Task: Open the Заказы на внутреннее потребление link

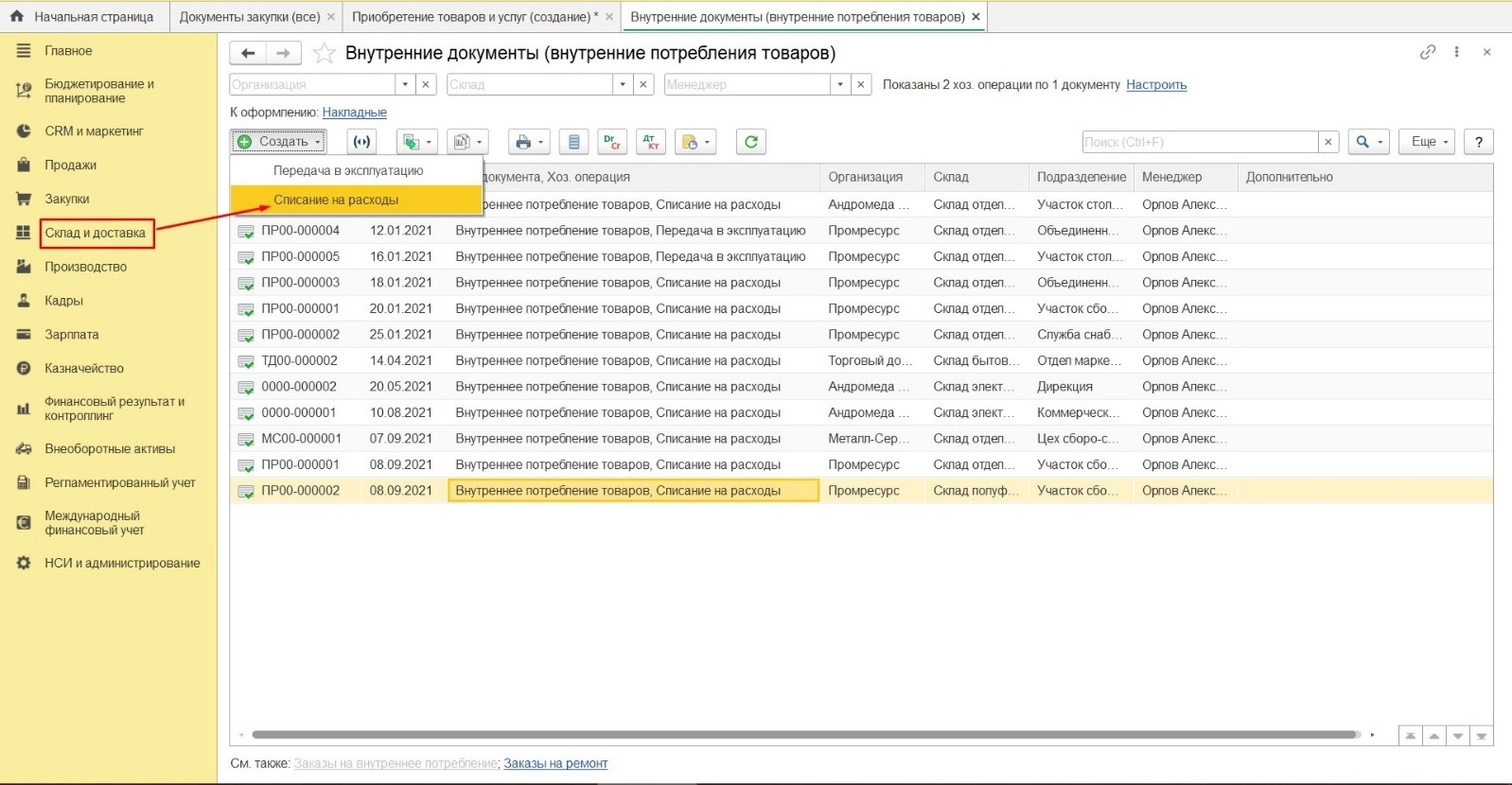Action: [x=396, y=764]
